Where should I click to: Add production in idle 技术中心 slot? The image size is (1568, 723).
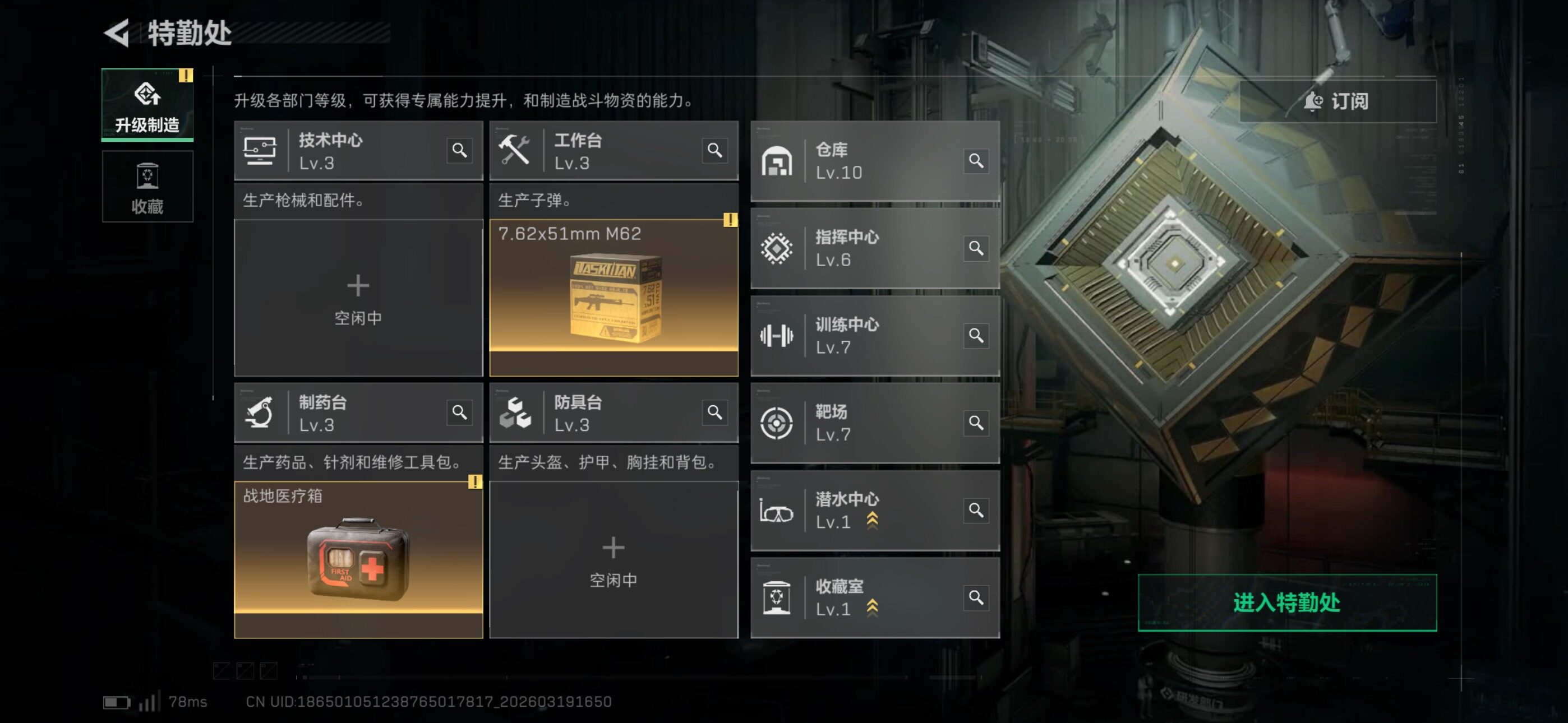point(358,298)
